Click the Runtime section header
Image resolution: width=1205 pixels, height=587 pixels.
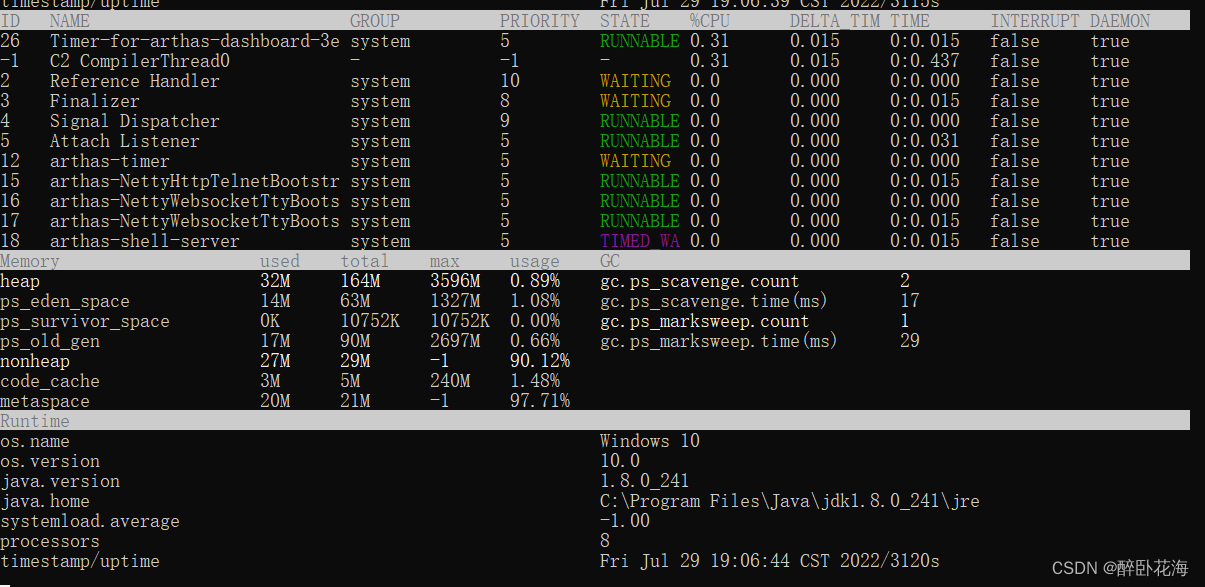pyautogui.click(x=35, y=421)
